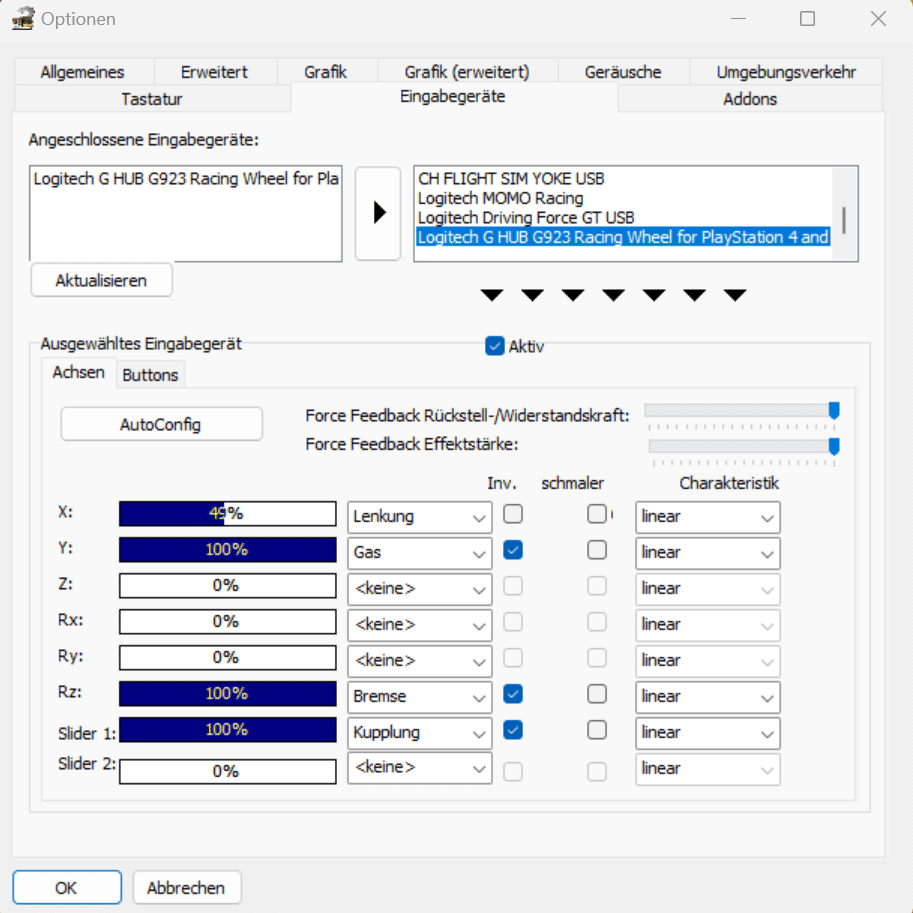Viewport: 913px width, 913px height.
Task: Click the last black down-arrow triangle
Action: pyautogui.click(x=735, y=295)
